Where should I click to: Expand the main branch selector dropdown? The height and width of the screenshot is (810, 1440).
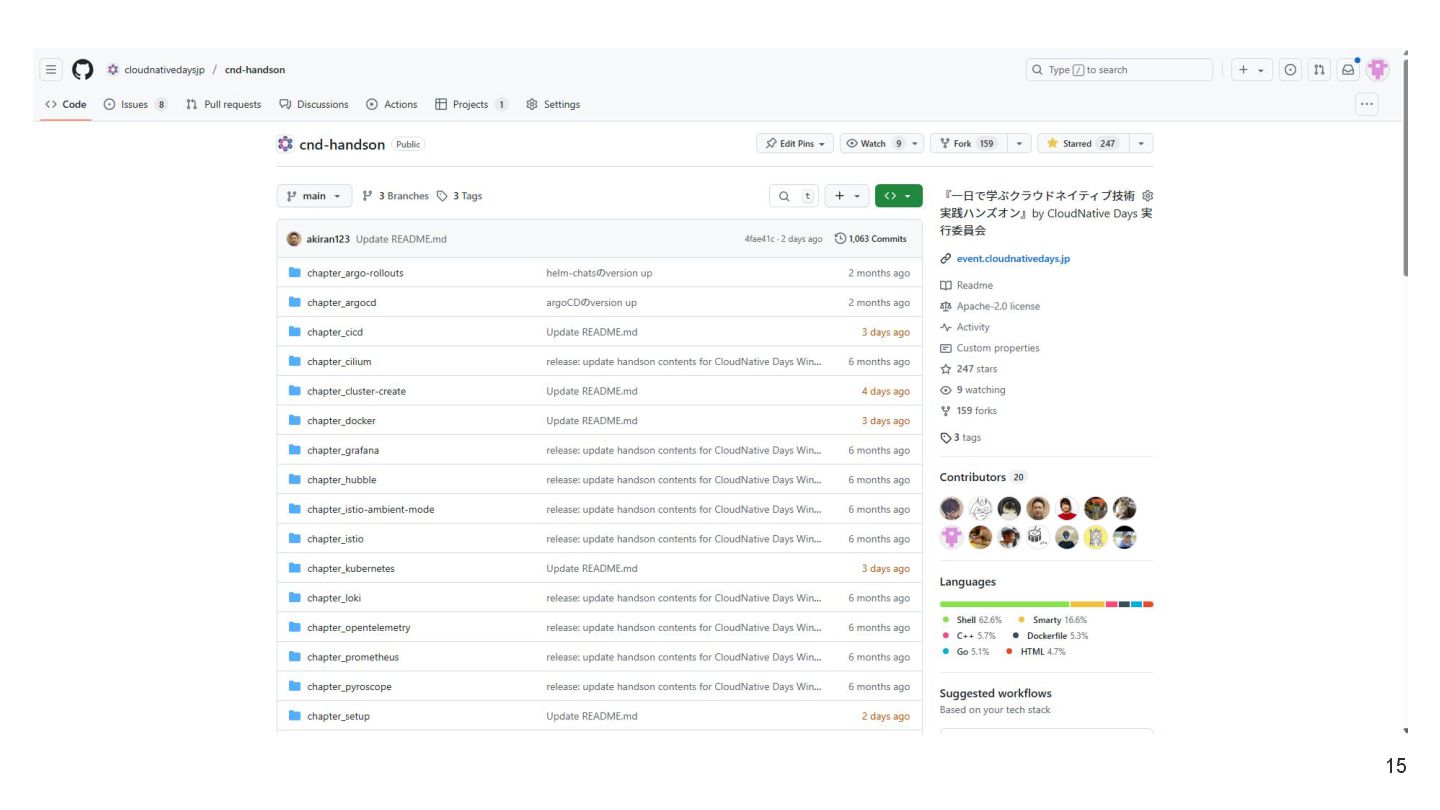point(314,196)
